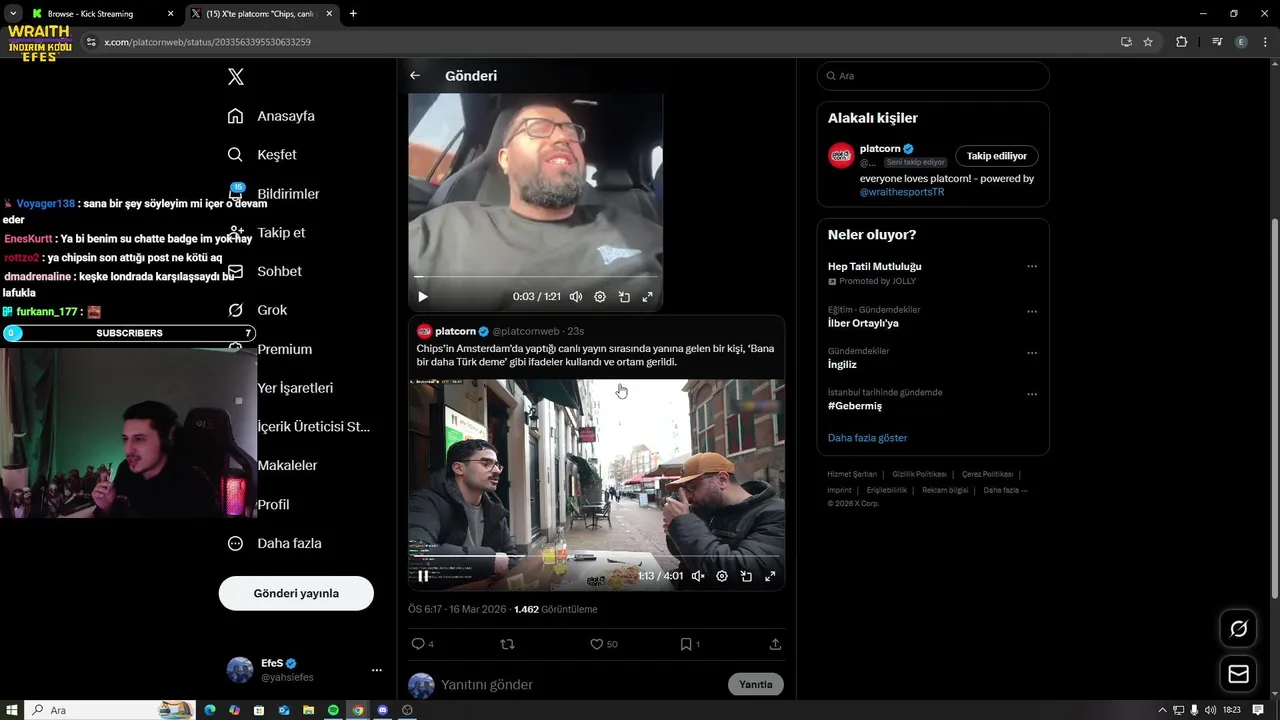
Task: Open Gizlilik Politikası footer link
Action: click(x=919, y=474)
